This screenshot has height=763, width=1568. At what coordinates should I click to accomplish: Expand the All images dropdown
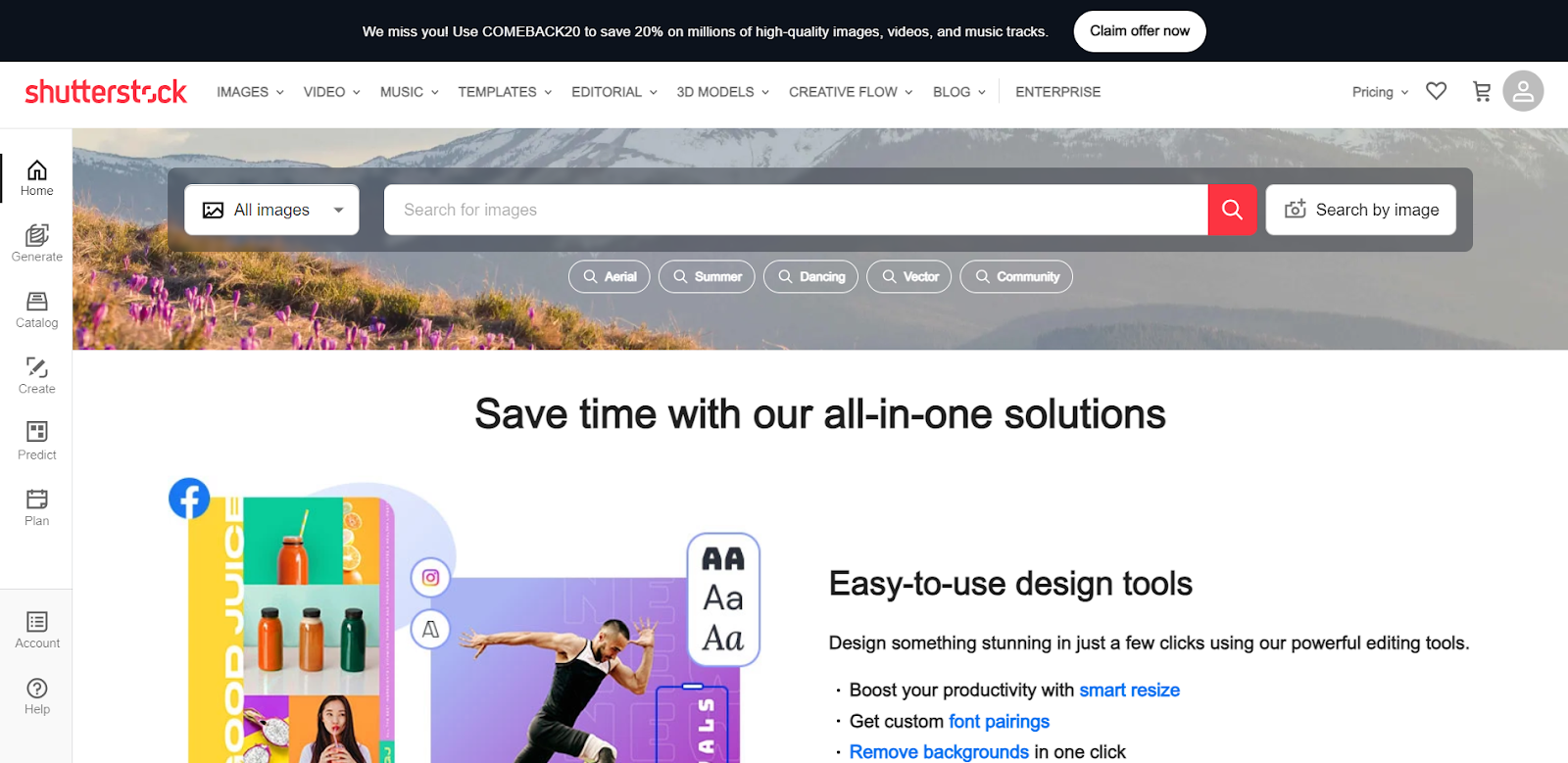(x=271, y=210)
